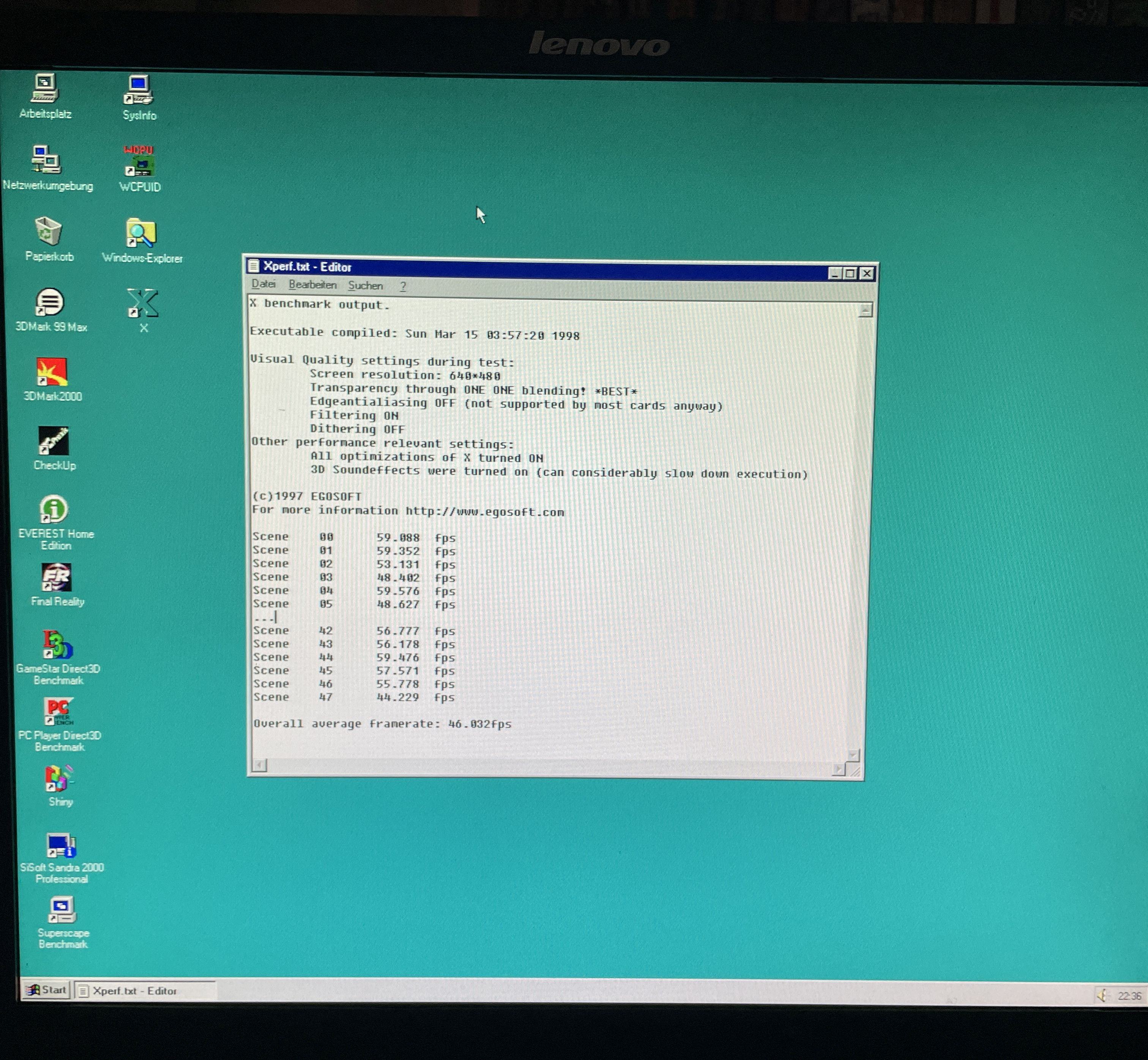Click the 'Executable compiled' date line

tap(414, 333)
